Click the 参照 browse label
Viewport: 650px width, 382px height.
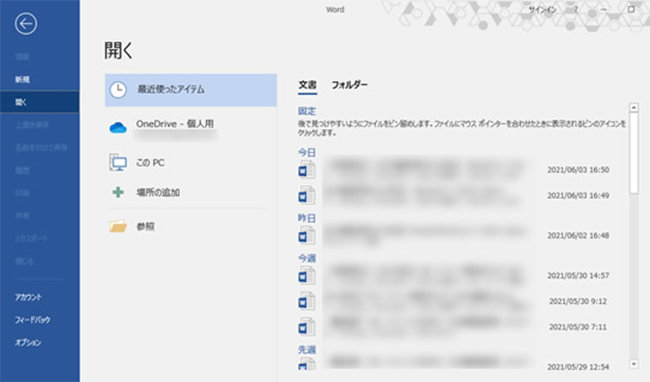[x=146, y=227]
